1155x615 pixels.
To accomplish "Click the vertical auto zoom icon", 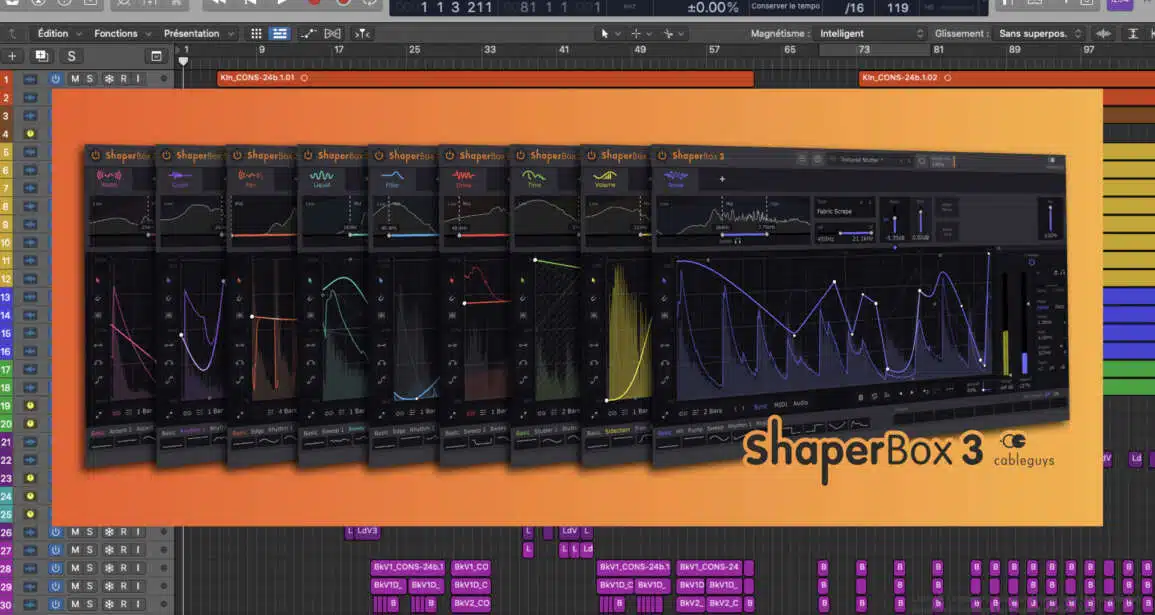I will click(x=1133, y=33).
